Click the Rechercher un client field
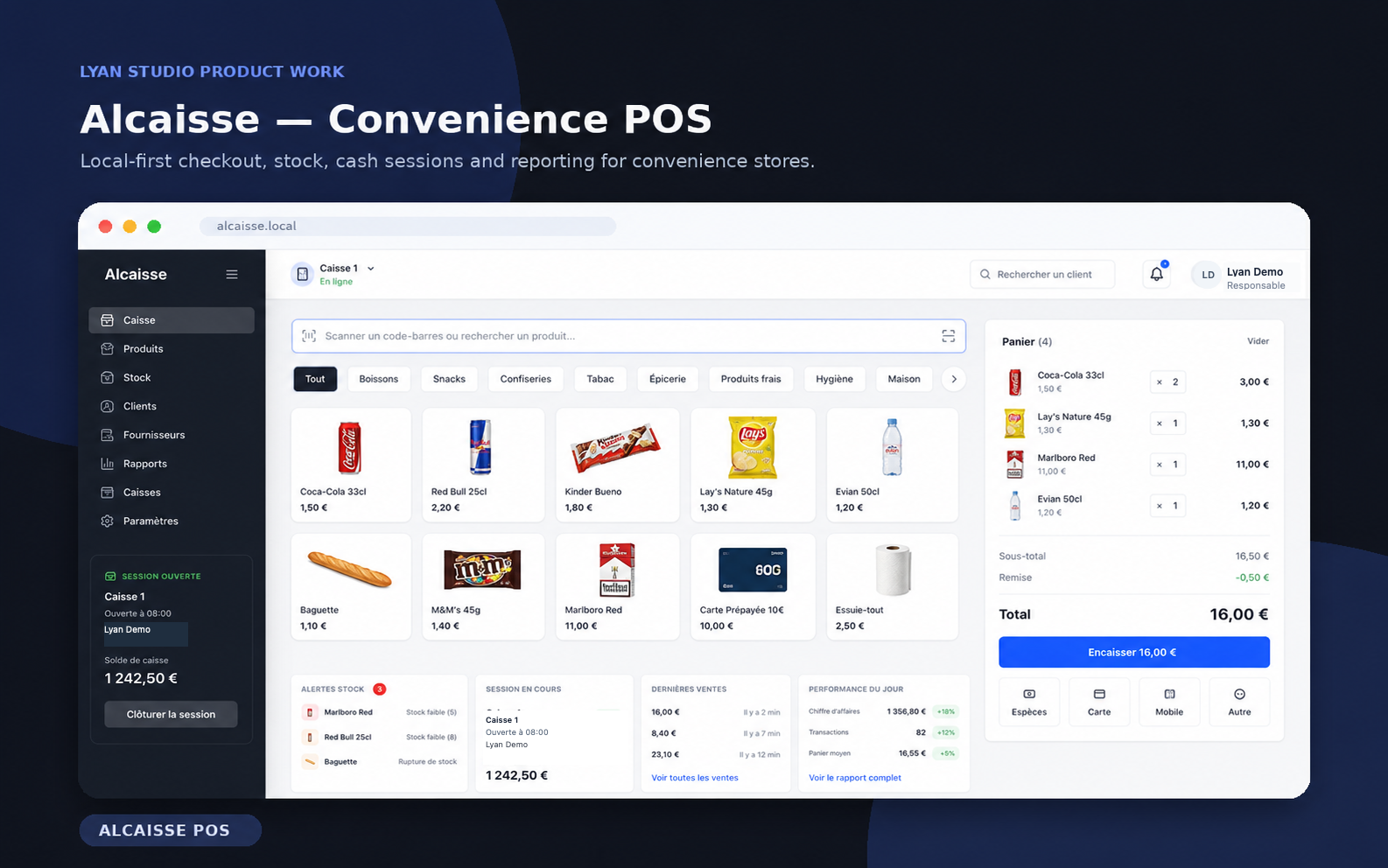This screenshot has width=1388, height=868. [1042, 275]
